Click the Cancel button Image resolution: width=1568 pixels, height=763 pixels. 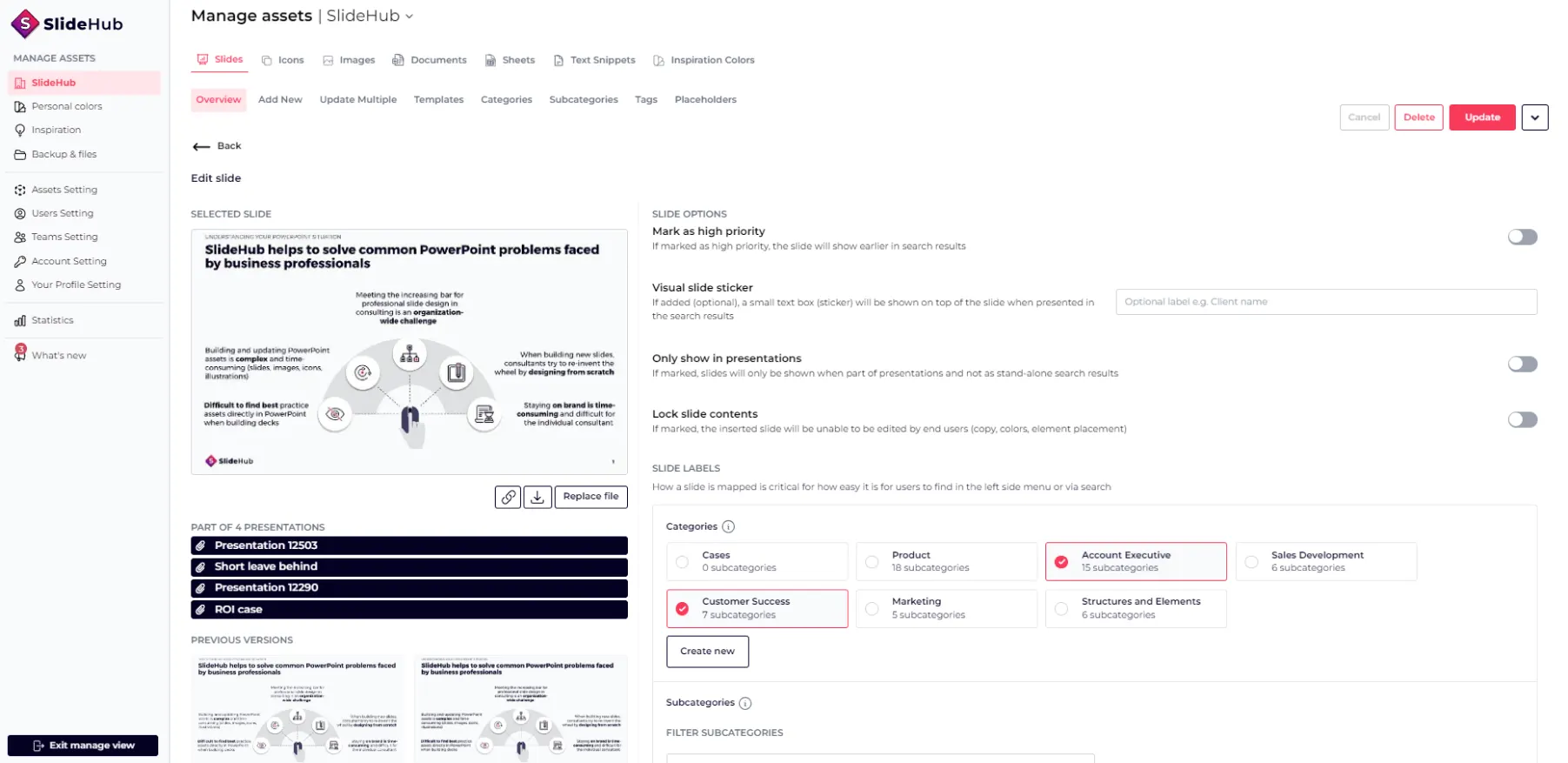(1364, 117)
